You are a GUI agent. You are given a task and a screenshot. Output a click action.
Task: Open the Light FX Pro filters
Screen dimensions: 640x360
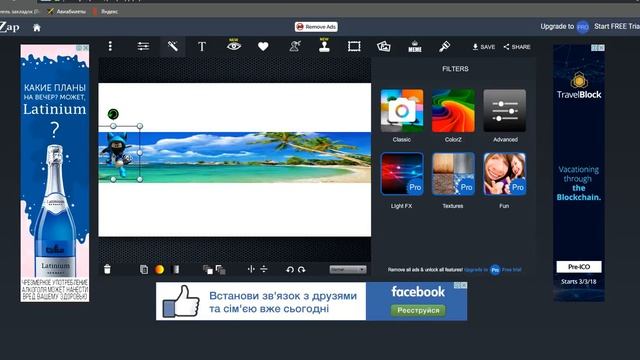pyautogui.click(x=402, y=174)
